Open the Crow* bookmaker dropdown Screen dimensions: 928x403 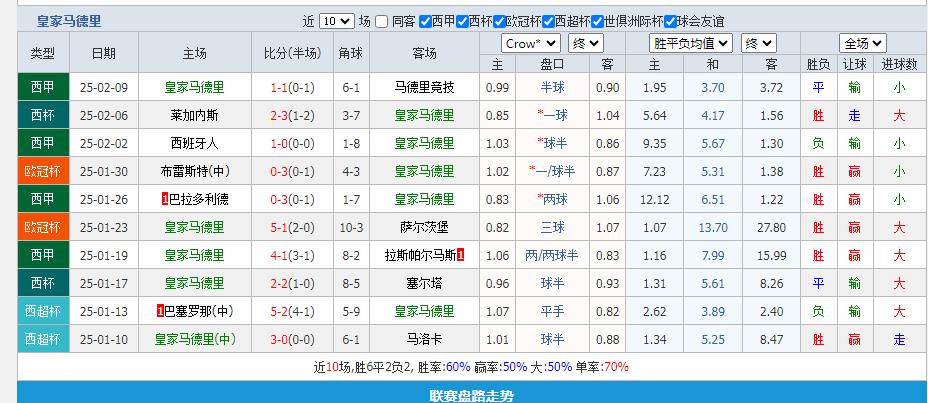pos(531,44)
